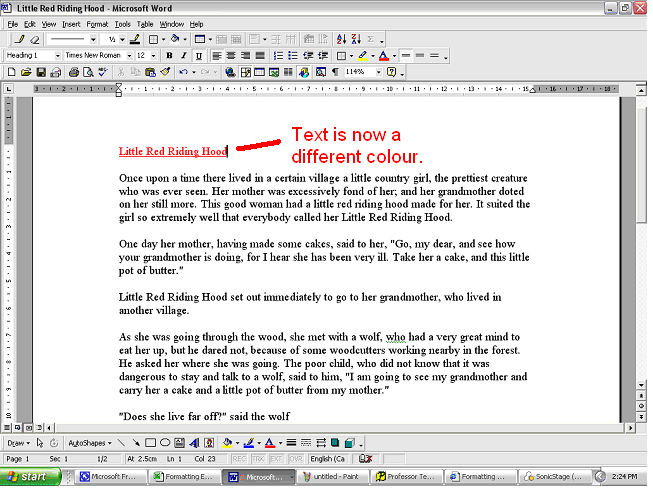Screen dimensions: 653x492
Task: Open the Zoom dropdown showing 114%
Action: point(379,73)
